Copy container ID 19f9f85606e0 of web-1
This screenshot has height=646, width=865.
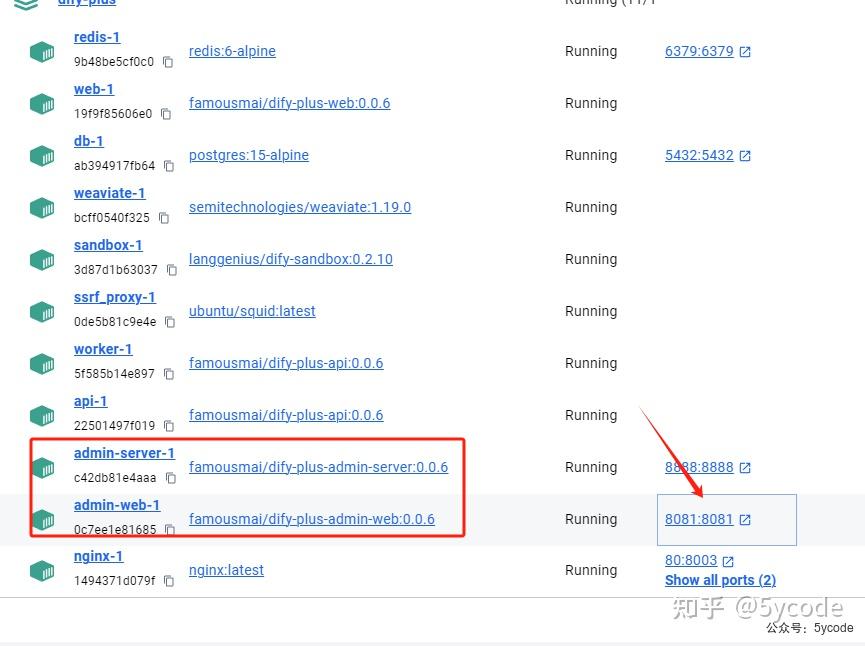coord(165,114)
